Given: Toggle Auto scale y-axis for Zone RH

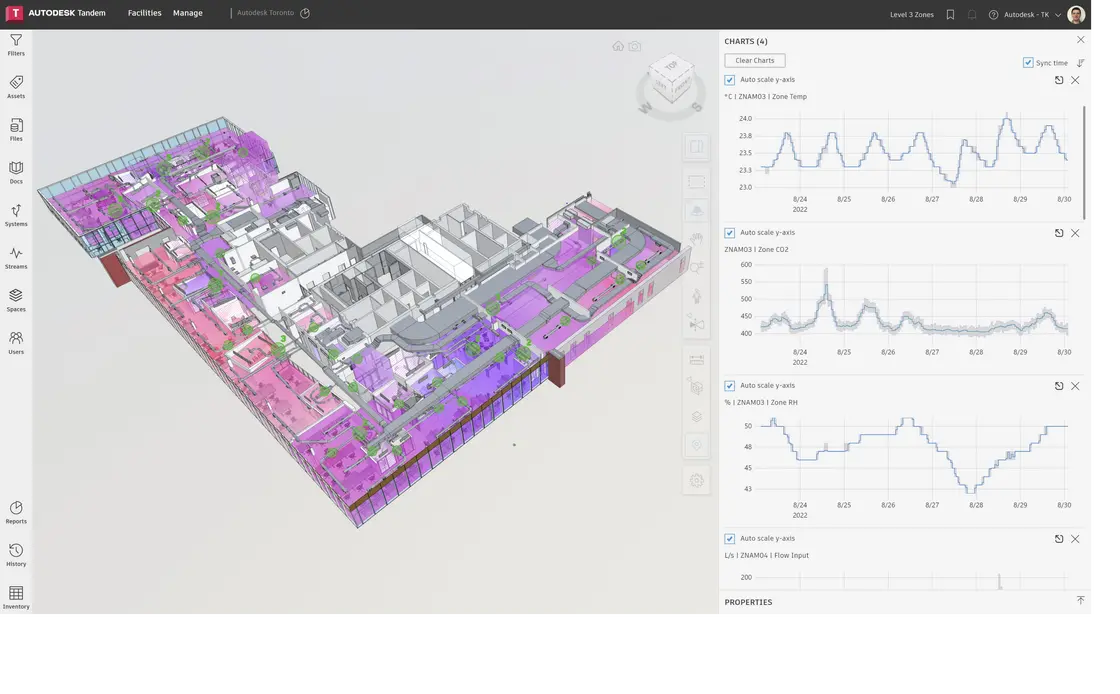Looking at the screenshot, I should click(x=730, y=386).
